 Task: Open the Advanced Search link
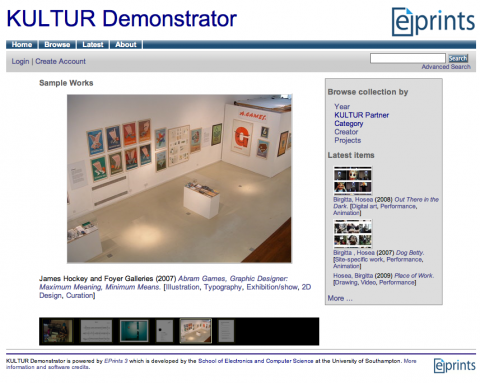pos(446,67)
